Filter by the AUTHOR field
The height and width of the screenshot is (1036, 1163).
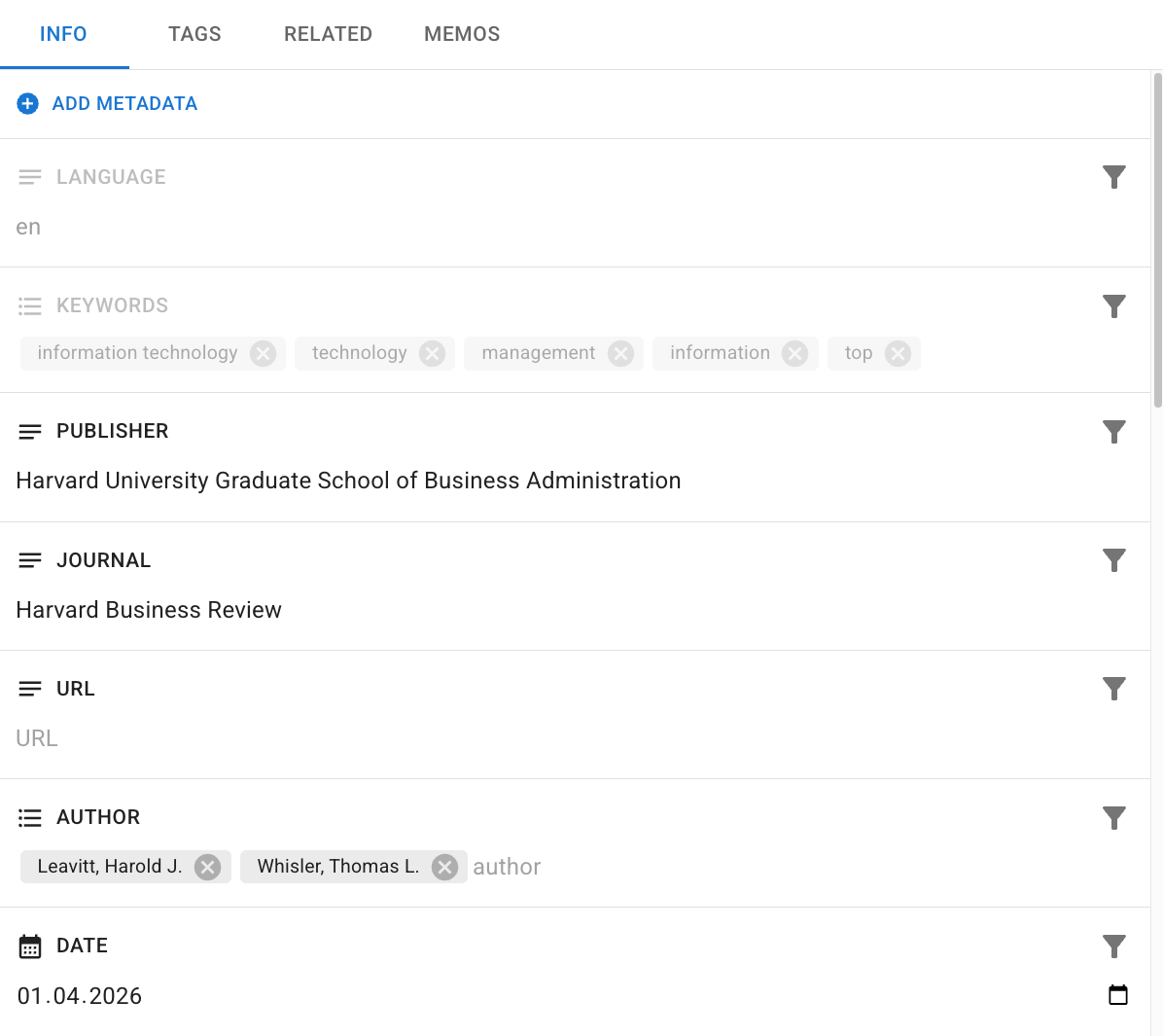pos(1114,817)
